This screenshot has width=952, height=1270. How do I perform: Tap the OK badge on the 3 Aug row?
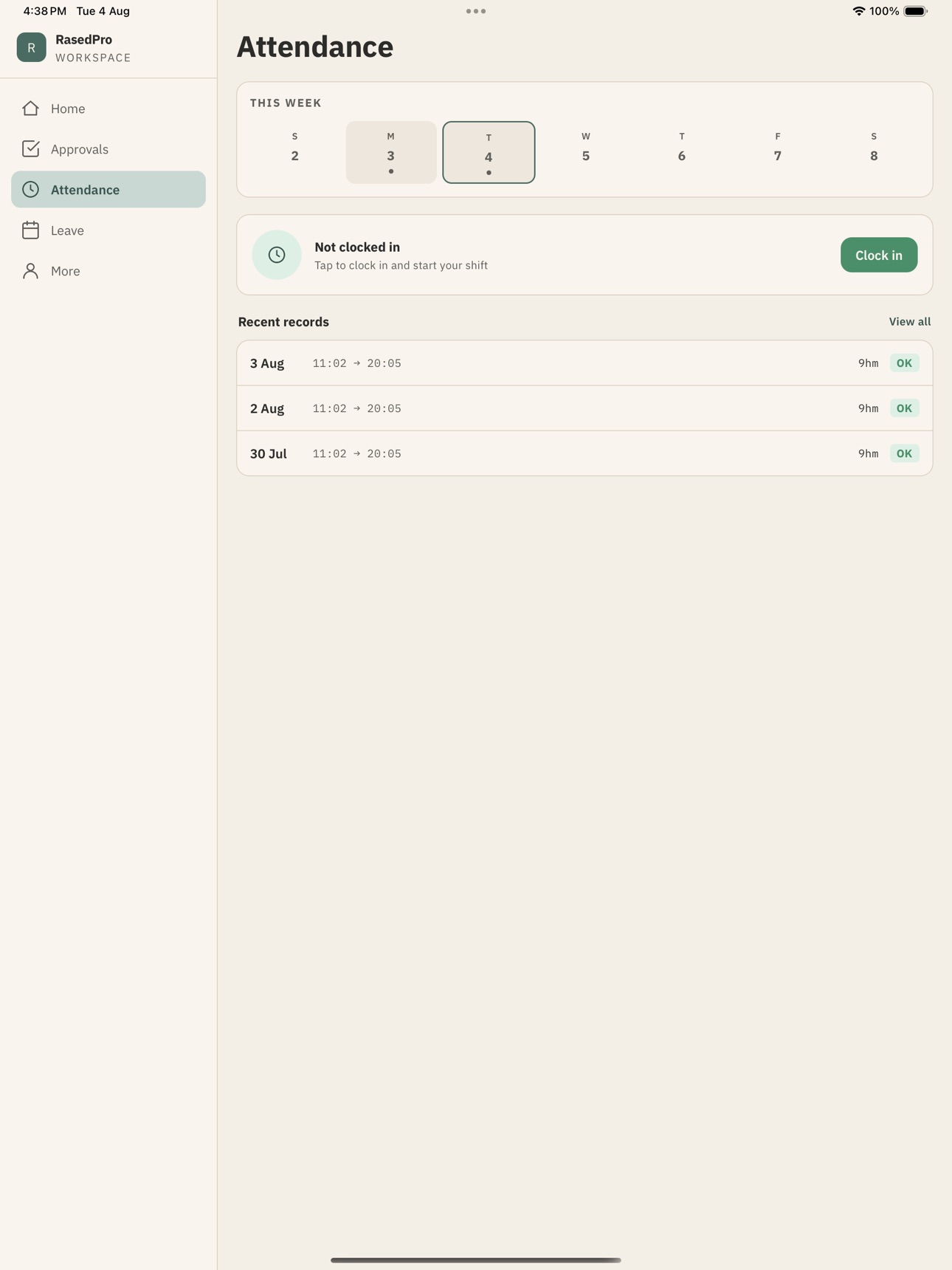pos(904,363)
